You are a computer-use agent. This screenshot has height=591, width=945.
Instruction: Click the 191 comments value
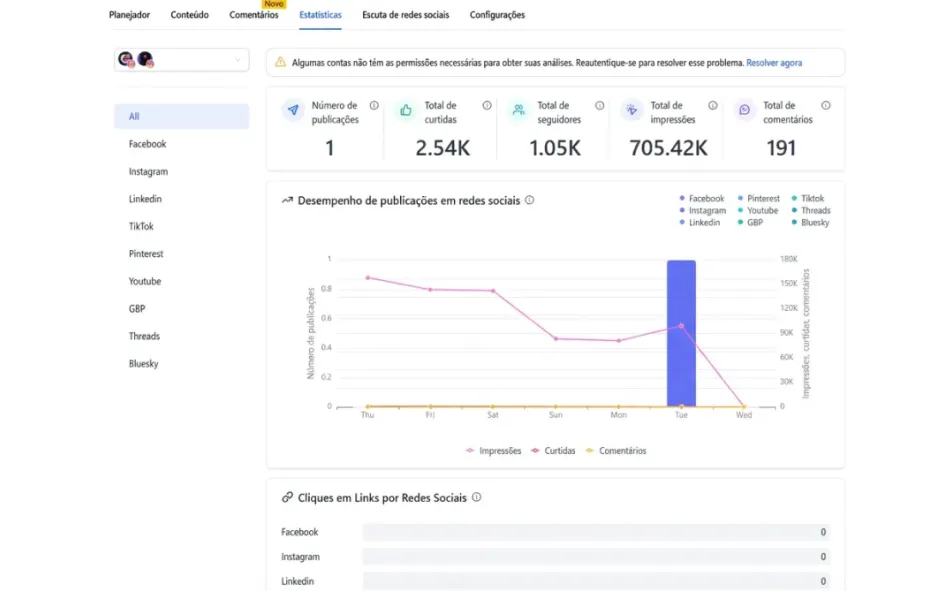[781, 148]
